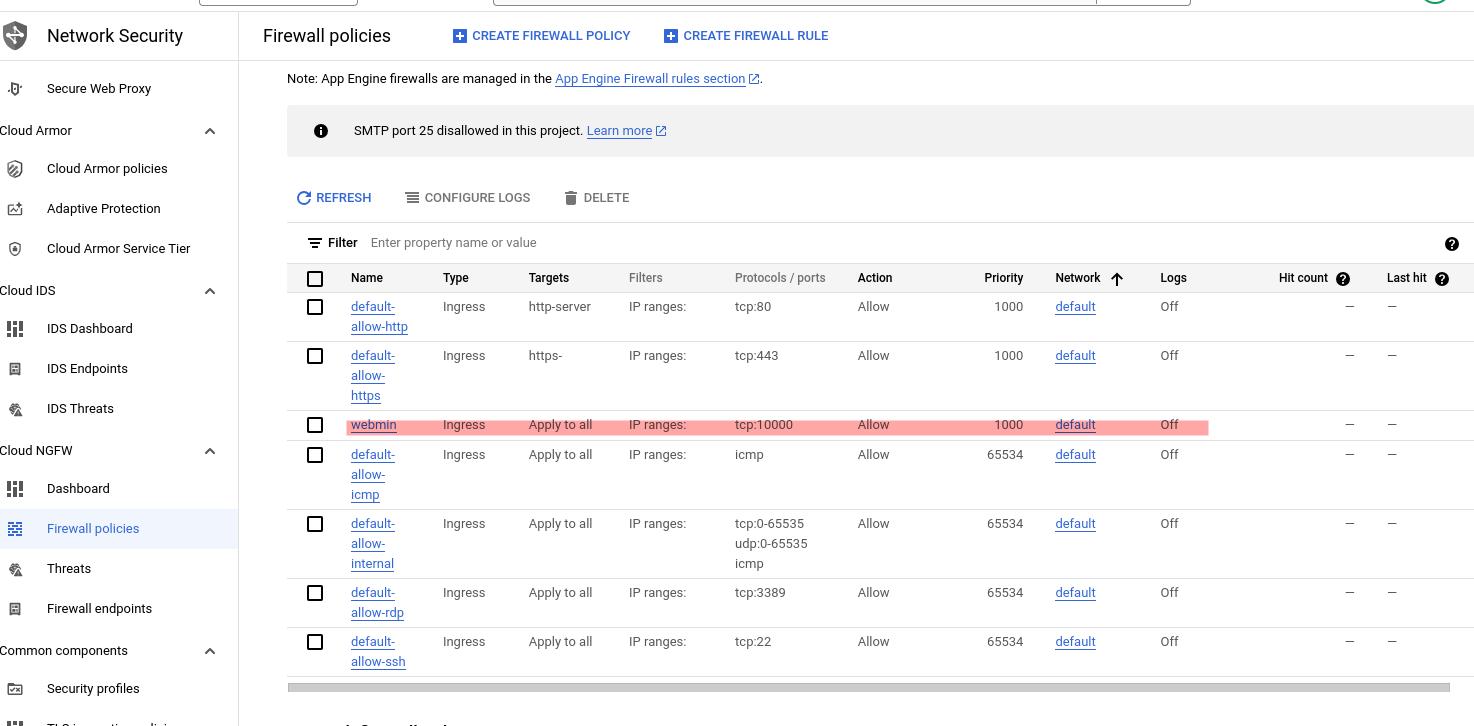The height and width of the screenshot is (726, 1474).
Task: Open the Security profiles page
Action: (x=93, y=689)
